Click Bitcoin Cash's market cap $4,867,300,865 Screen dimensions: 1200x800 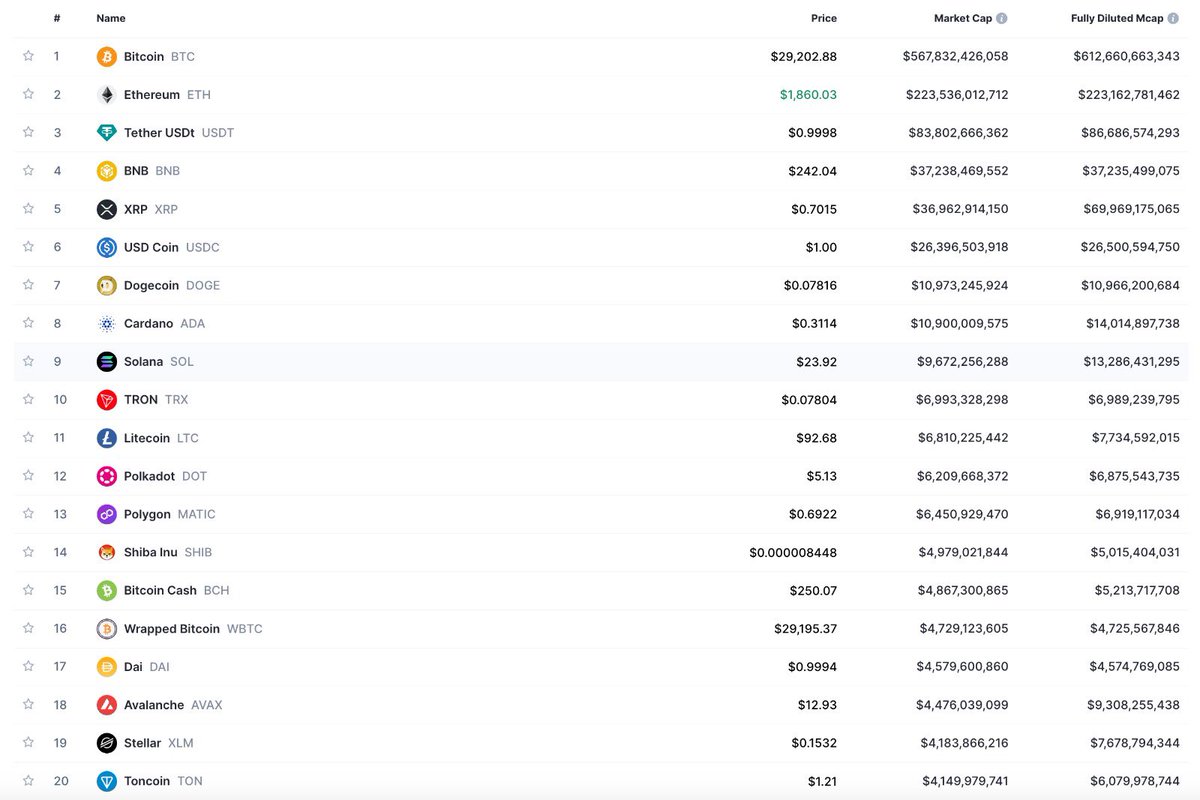(963, 591)
